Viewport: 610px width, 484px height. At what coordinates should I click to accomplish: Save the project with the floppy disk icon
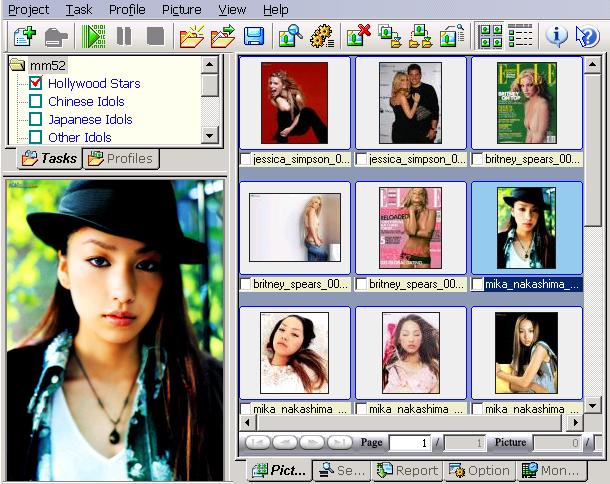point(254,36)
